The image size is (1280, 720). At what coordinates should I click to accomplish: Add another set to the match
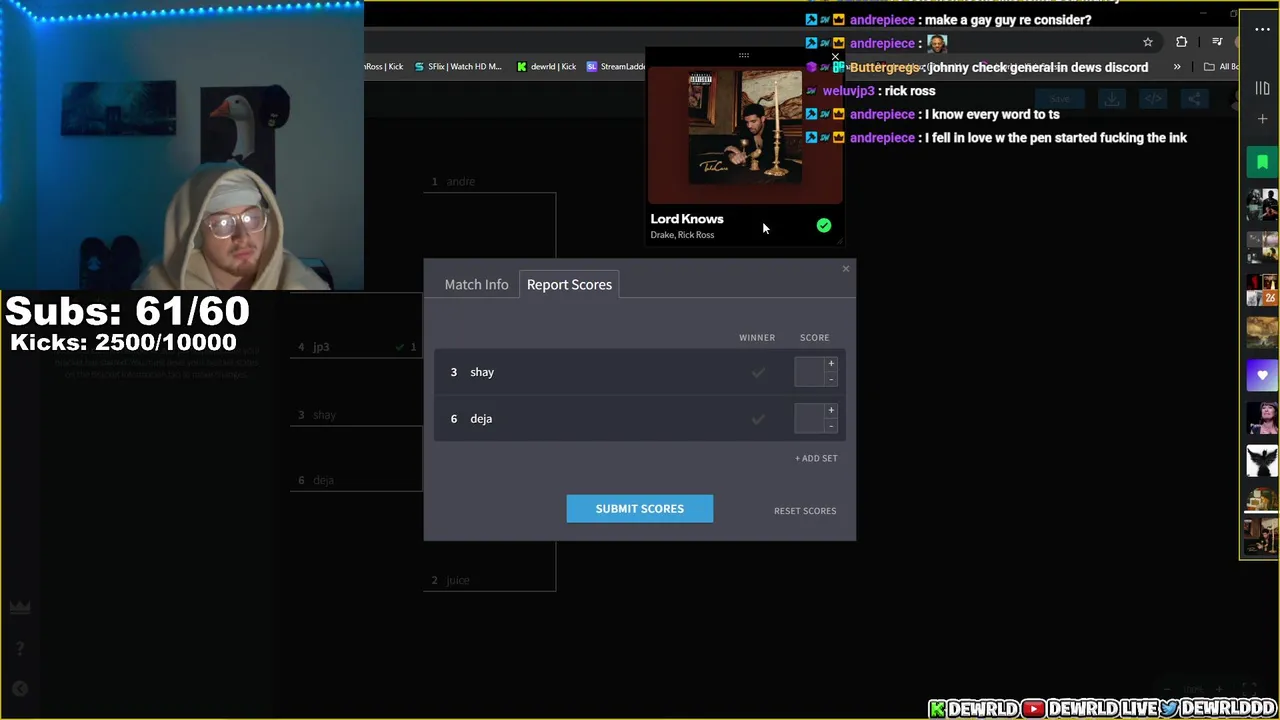coord(816,458)
